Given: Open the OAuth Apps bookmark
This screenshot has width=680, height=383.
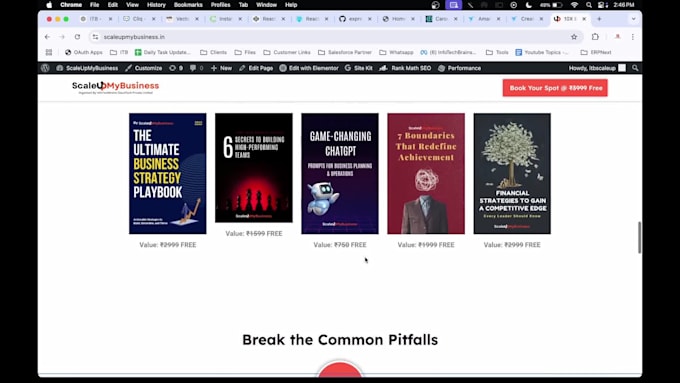Looking at the screenshot, I should pyautogui.click(x=84, y=52).
